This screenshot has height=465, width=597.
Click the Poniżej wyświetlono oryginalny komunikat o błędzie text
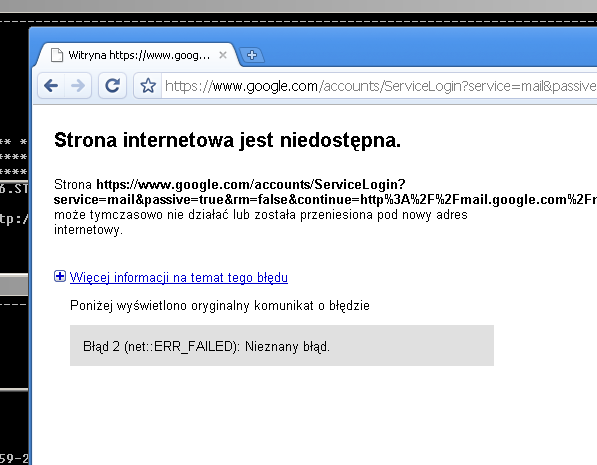[220, 306]
